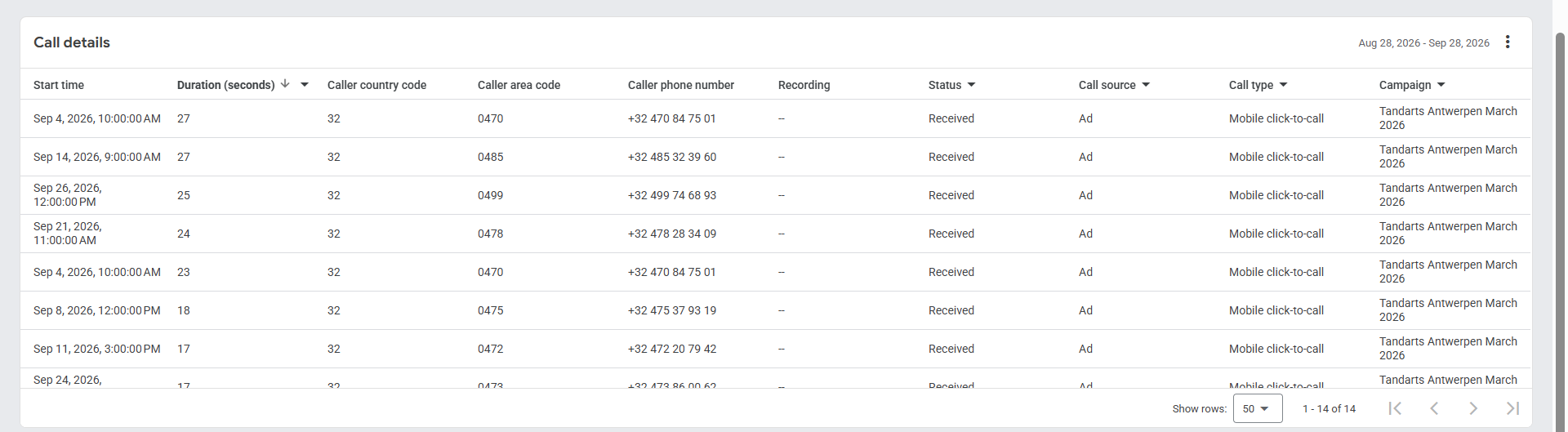Click duration value 25
Viewport: 1568px width, 432px height.
(x=184, y=195)
